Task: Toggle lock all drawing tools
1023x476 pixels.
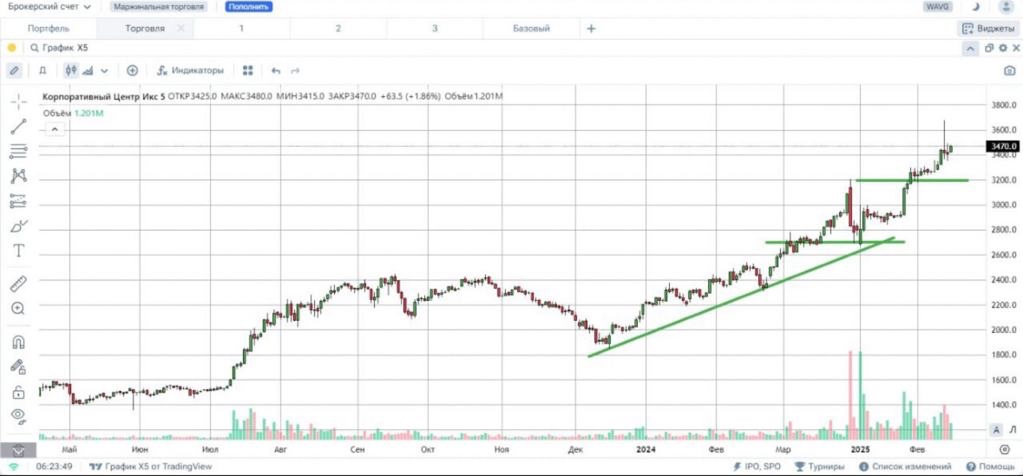Action: click(18, 391)
